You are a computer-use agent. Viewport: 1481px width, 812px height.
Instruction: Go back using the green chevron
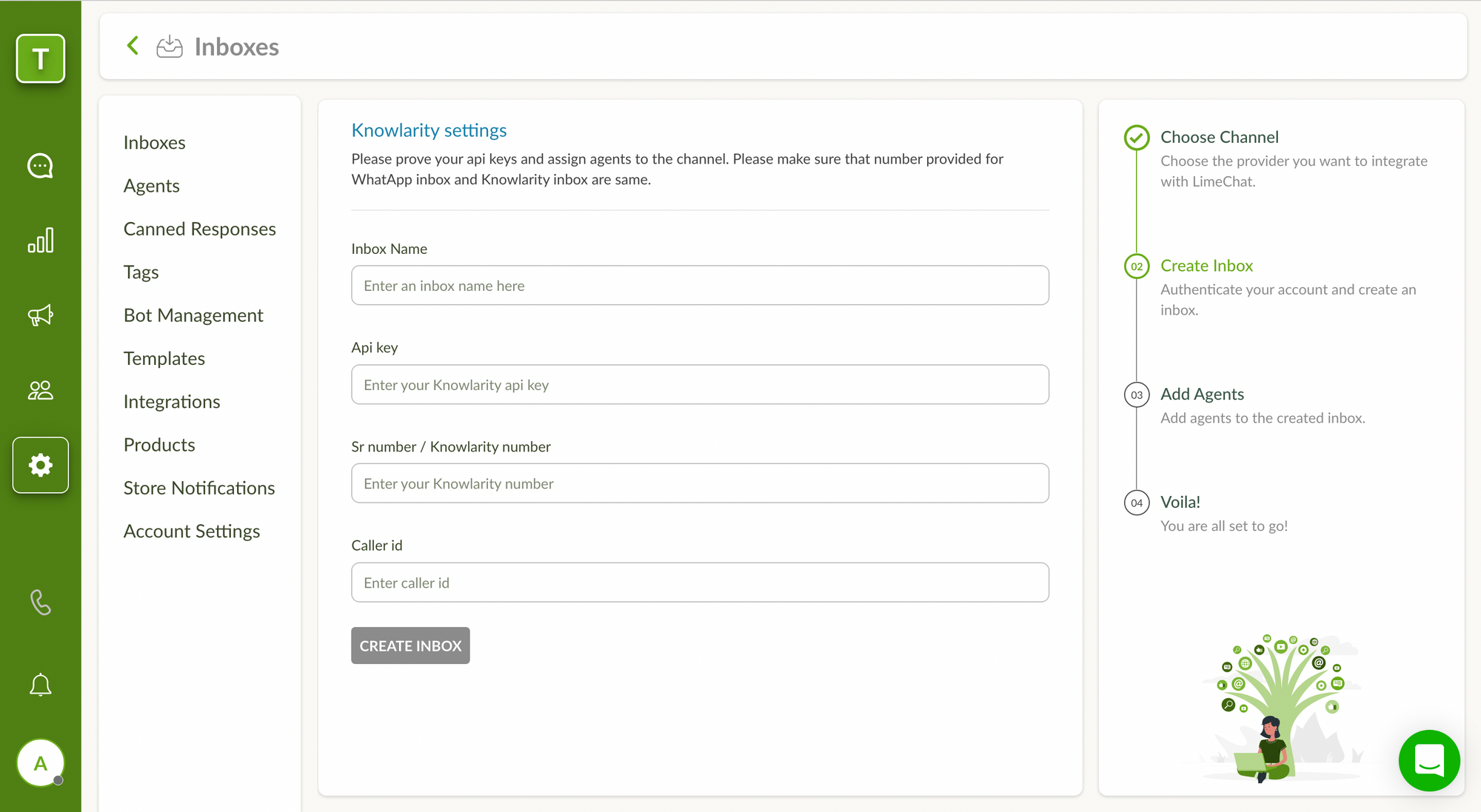(x=133, y=46)
